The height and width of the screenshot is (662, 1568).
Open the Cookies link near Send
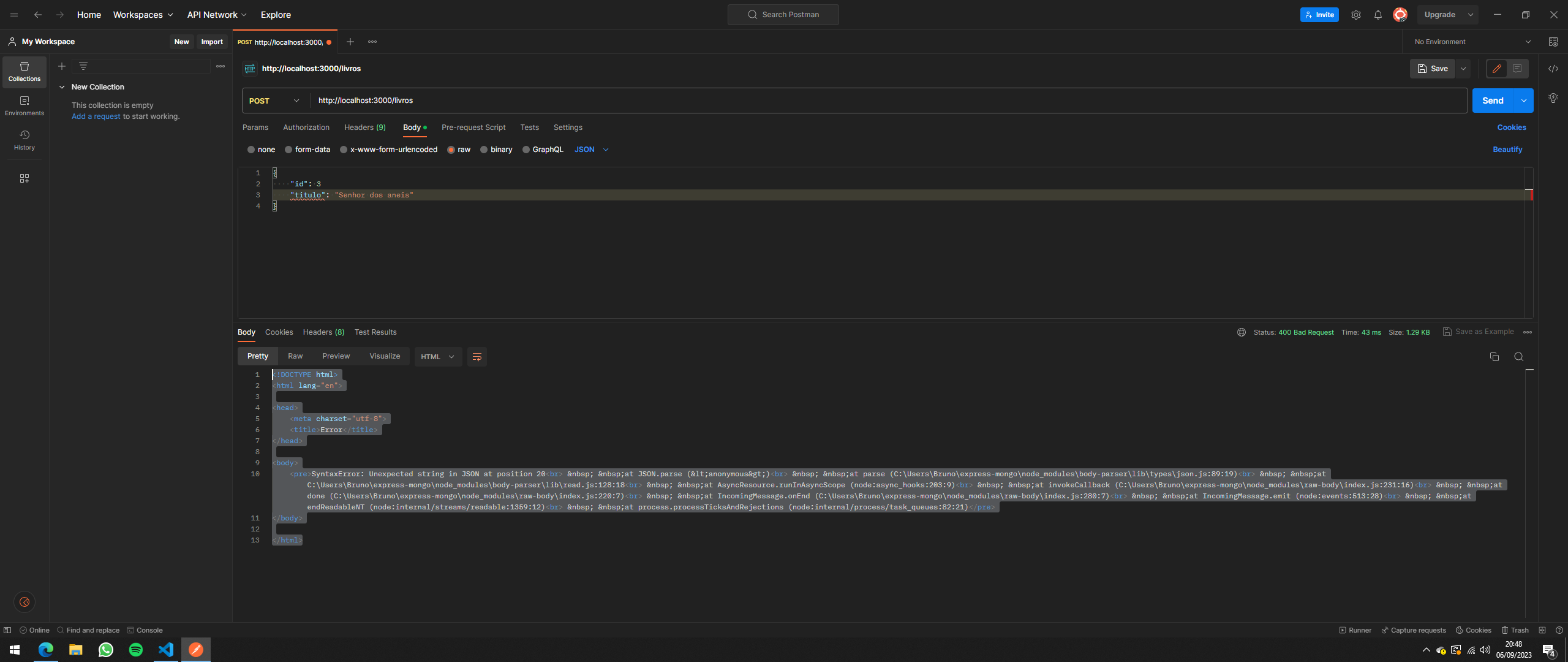pyautogui.click(x=1512, y=127)
